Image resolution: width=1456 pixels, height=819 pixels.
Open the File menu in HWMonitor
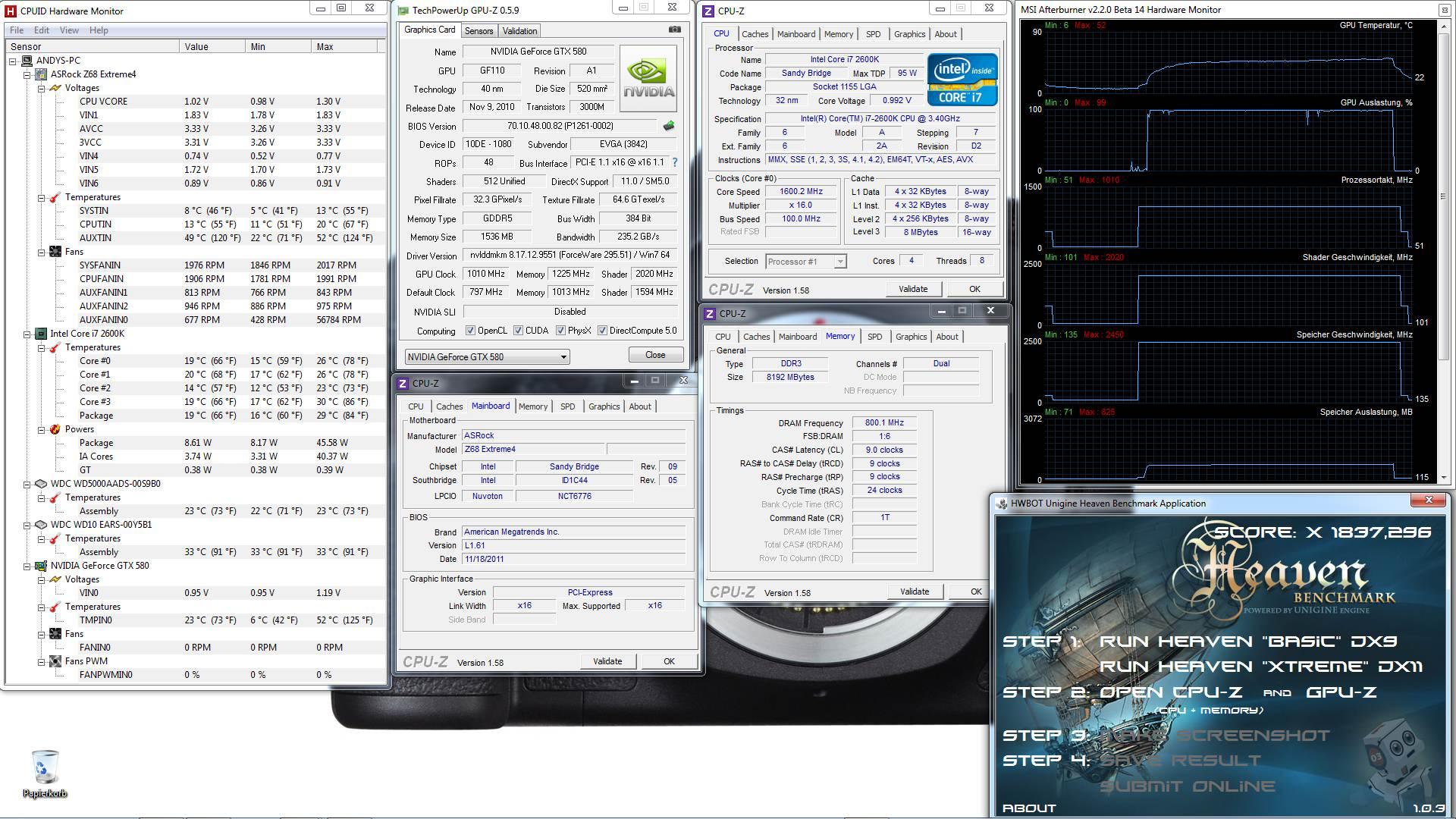pyautogui.click(x=17, y=30)
